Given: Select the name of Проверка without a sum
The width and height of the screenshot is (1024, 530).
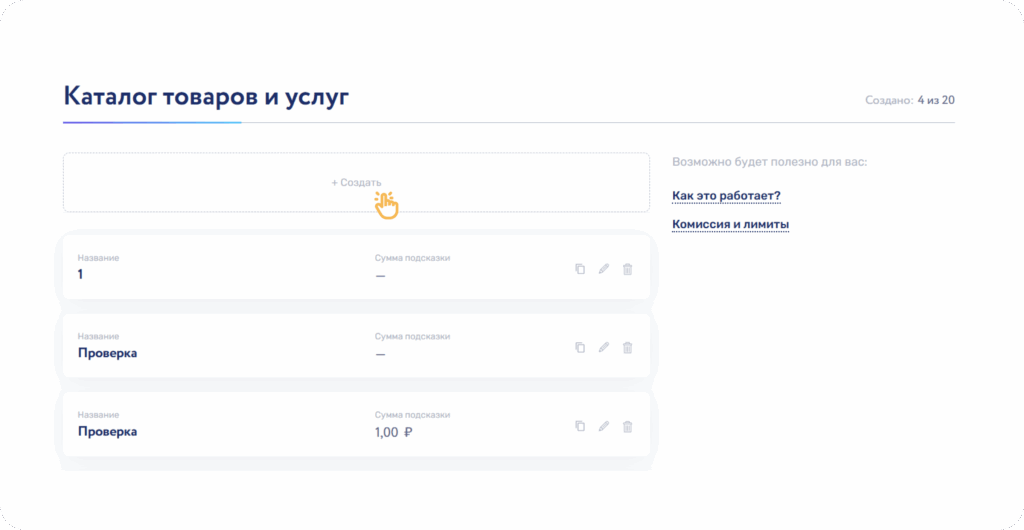Looking at the screenshot, I should [107, 353].
